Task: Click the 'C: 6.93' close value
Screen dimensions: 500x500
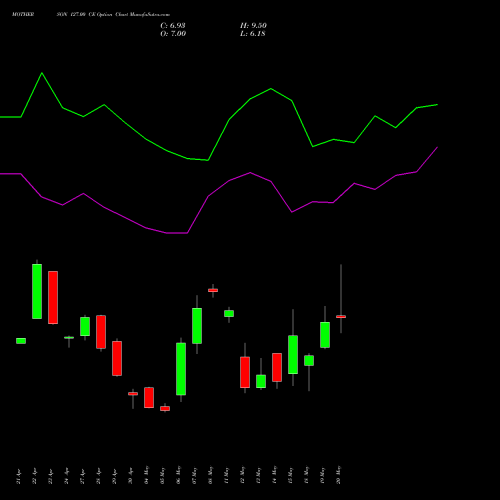Action: pos(173,26)
